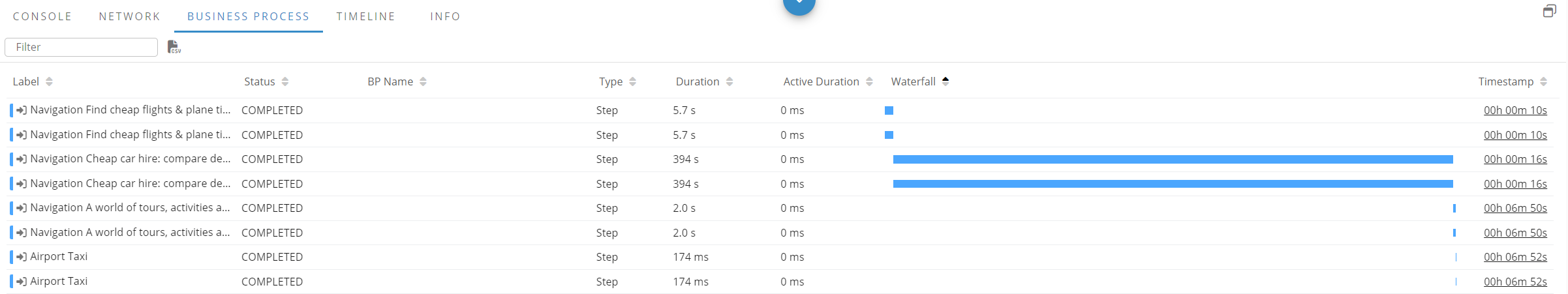Sort by Duration column arrows
Viewport: 1568px width, 294px height.
point(730,81)
